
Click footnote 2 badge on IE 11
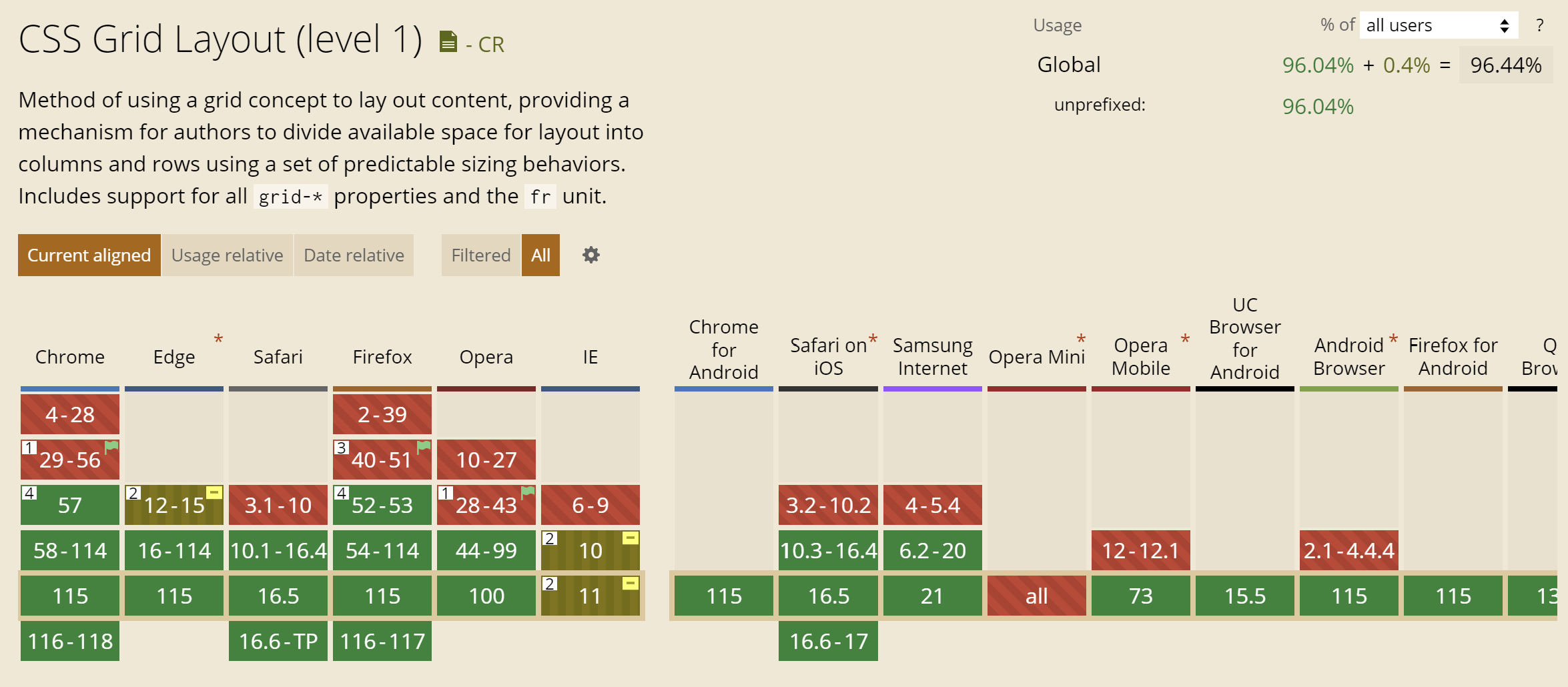(x=549, y=583)
